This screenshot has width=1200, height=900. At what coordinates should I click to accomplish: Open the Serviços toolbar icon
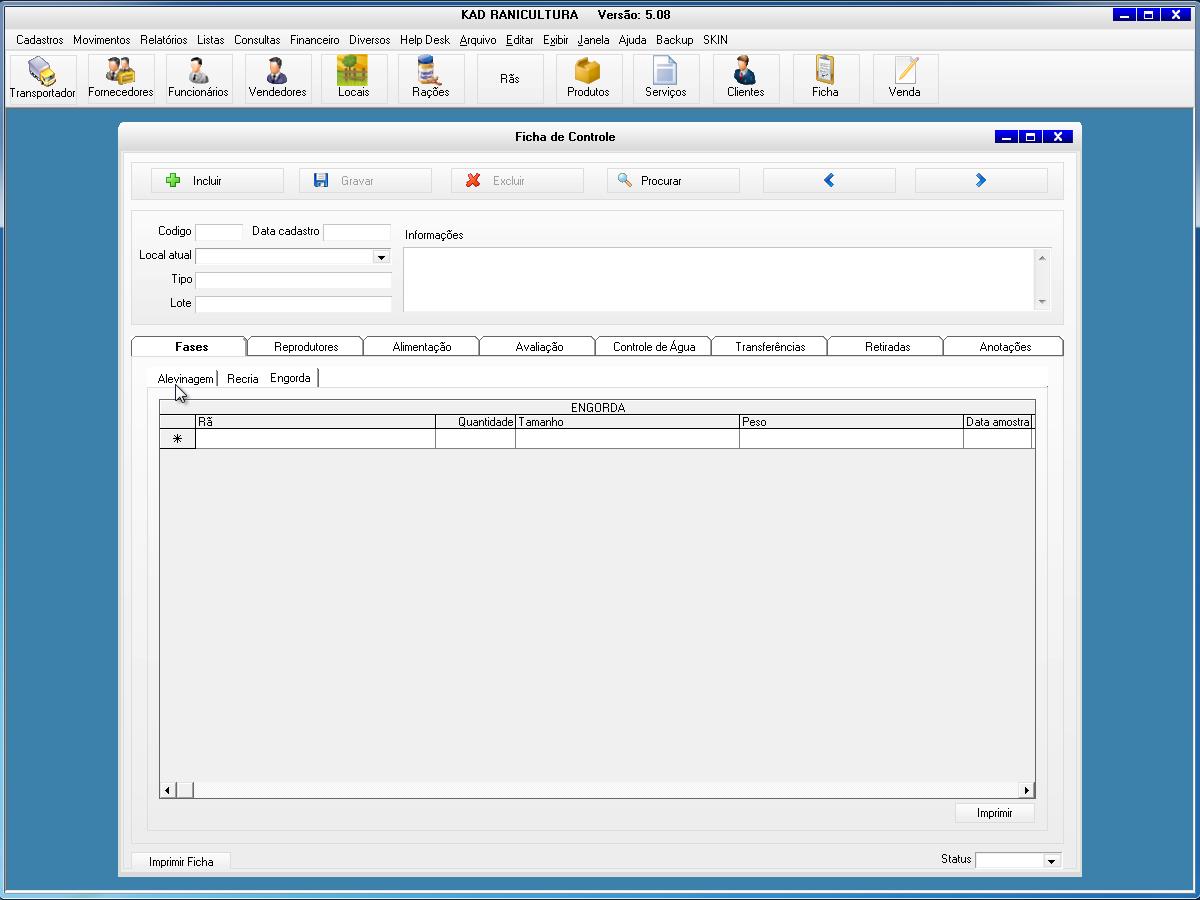coord(666,78)
